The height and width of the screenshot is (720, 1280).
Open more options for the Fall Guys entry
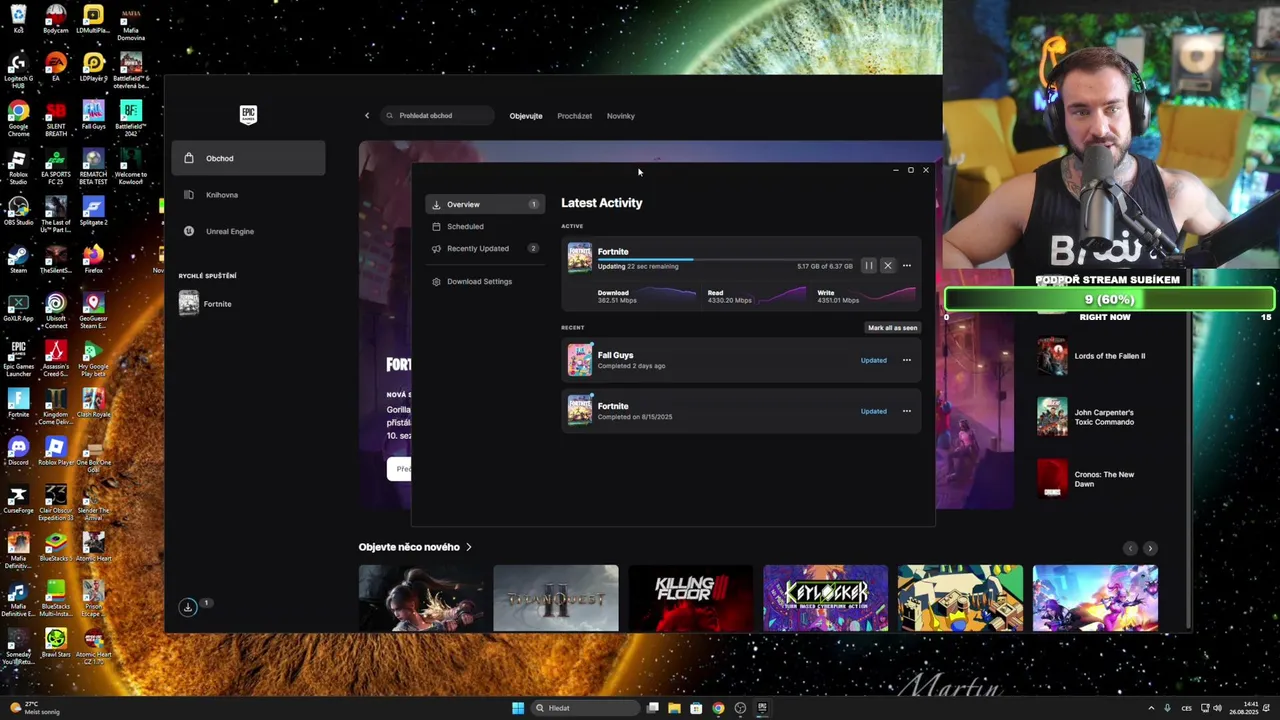[907, 360]
